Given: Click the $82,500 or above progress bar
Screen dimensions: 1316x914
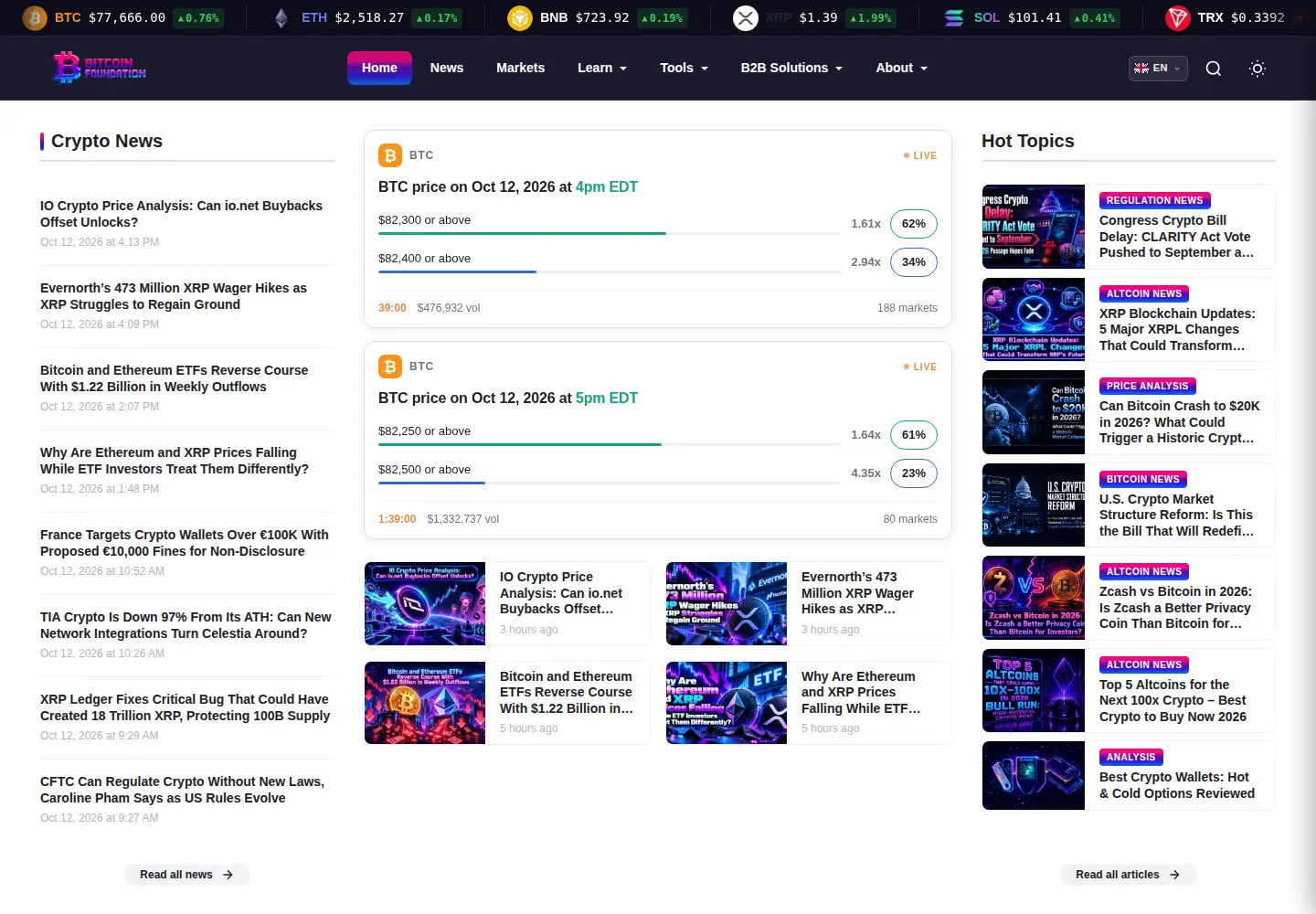Looking at the screenshot, I should (x=610, y=484).
